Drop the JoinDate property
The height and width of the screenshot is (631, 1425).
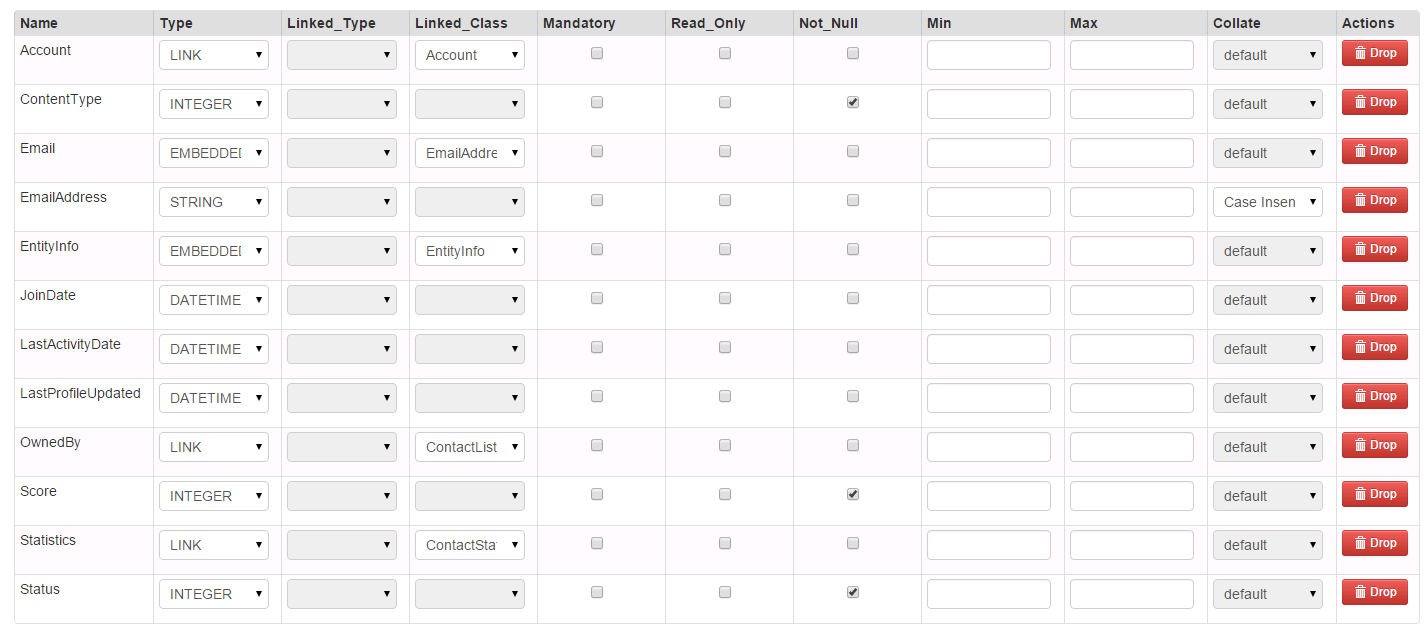[1375, 298]
